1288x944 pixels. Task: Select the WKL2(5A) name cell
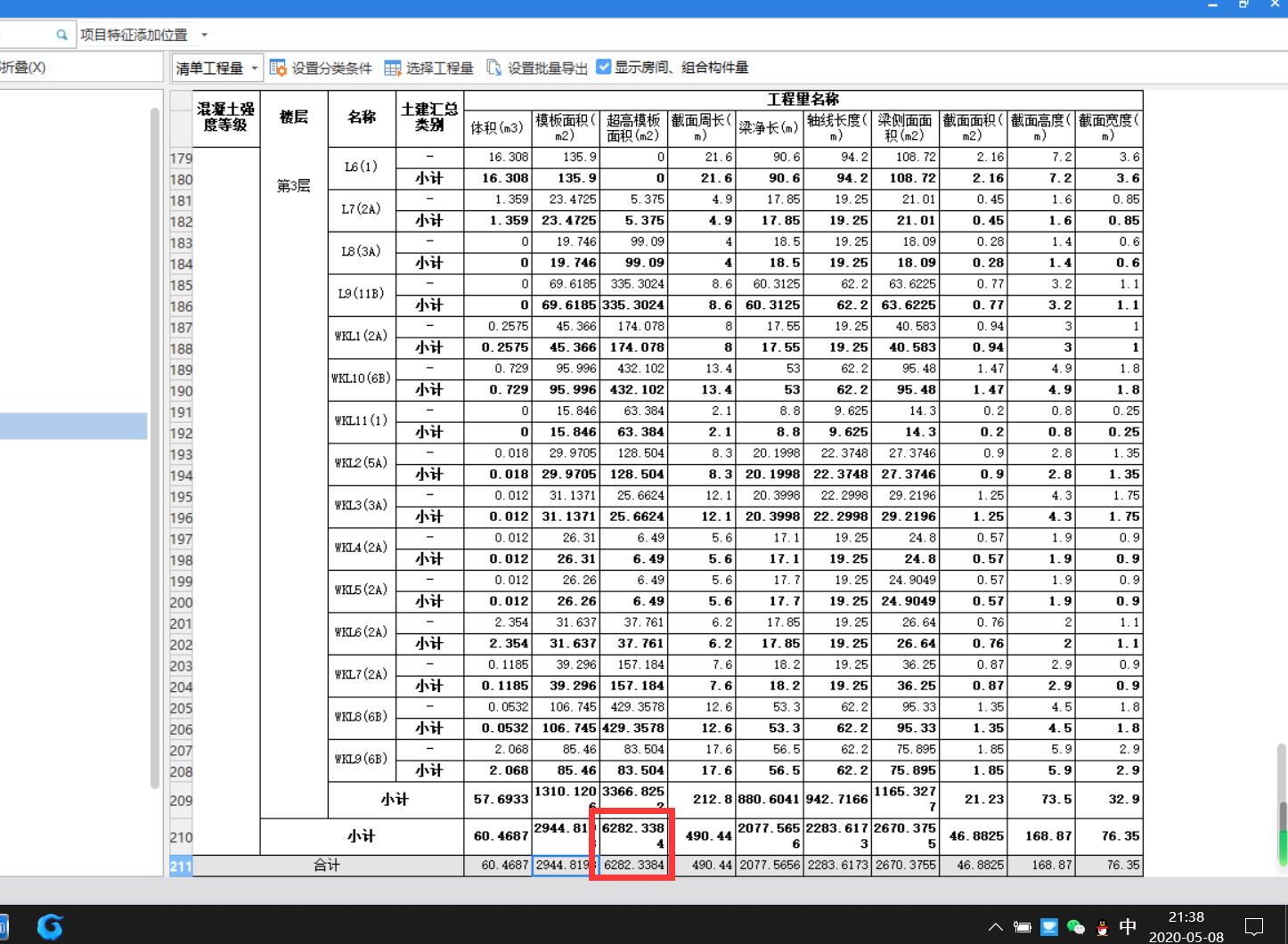coord(362,464)
